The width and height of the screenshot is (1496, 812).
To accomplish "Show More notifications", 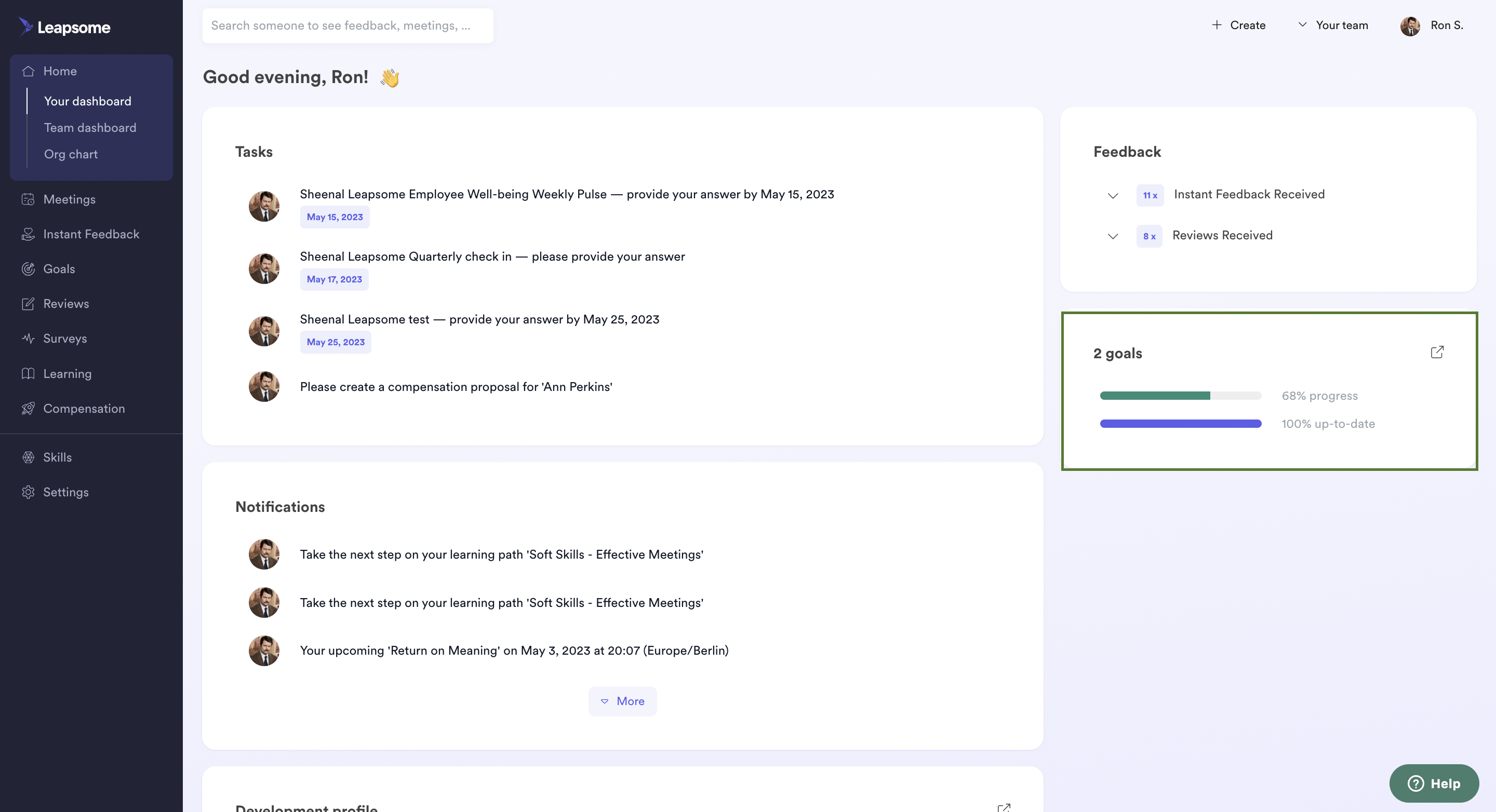I will pos(623,701).
